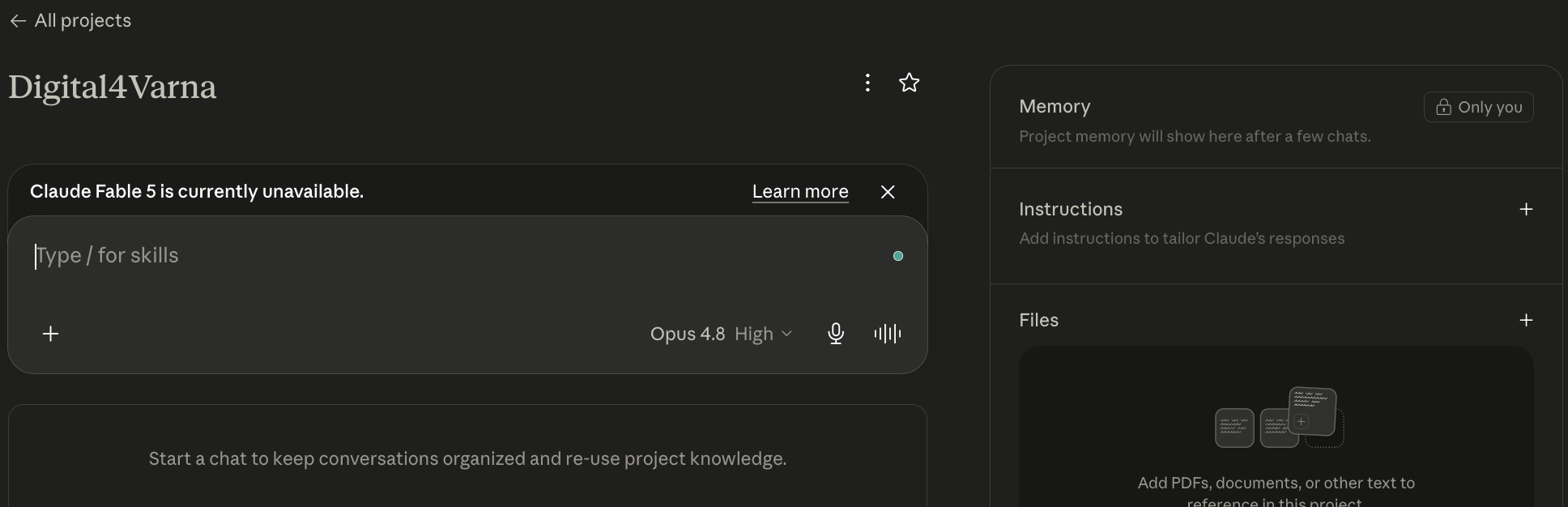Screen dimensions: 1568x507
Task: Open the project options three-dot menu
Action: (867, 83)
